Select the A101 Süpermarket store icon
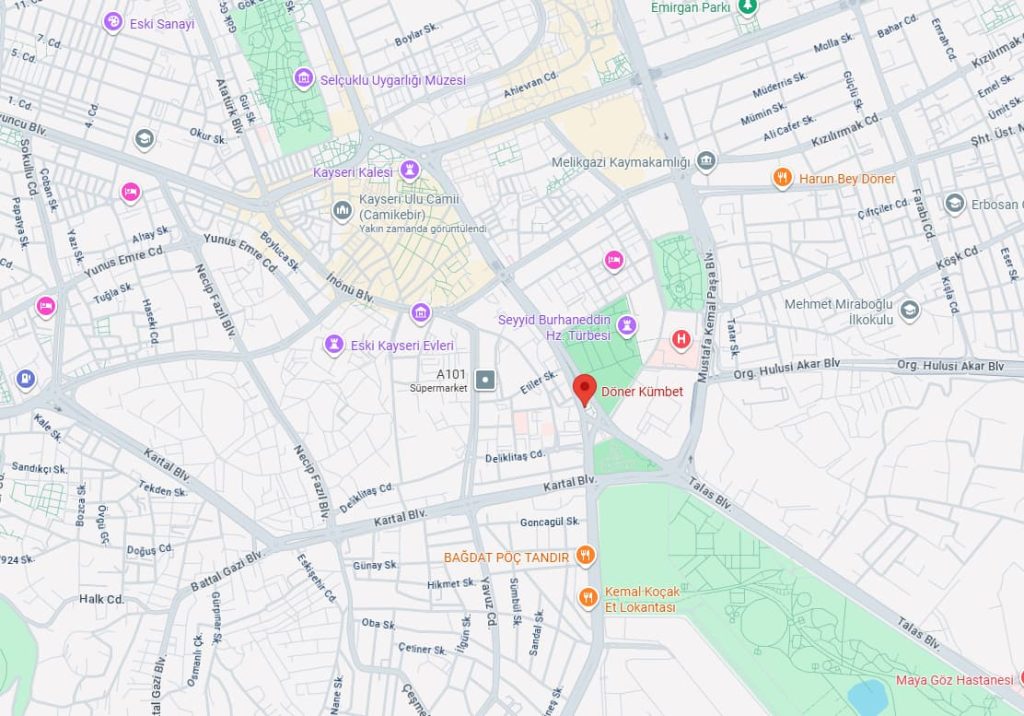The image size is (1024, 716). coord(485,380)
